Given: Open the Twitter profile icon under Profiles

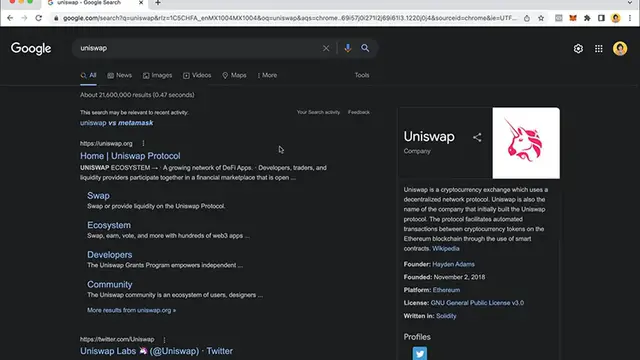Looking at the screenshot, I should tap(420, 353).
